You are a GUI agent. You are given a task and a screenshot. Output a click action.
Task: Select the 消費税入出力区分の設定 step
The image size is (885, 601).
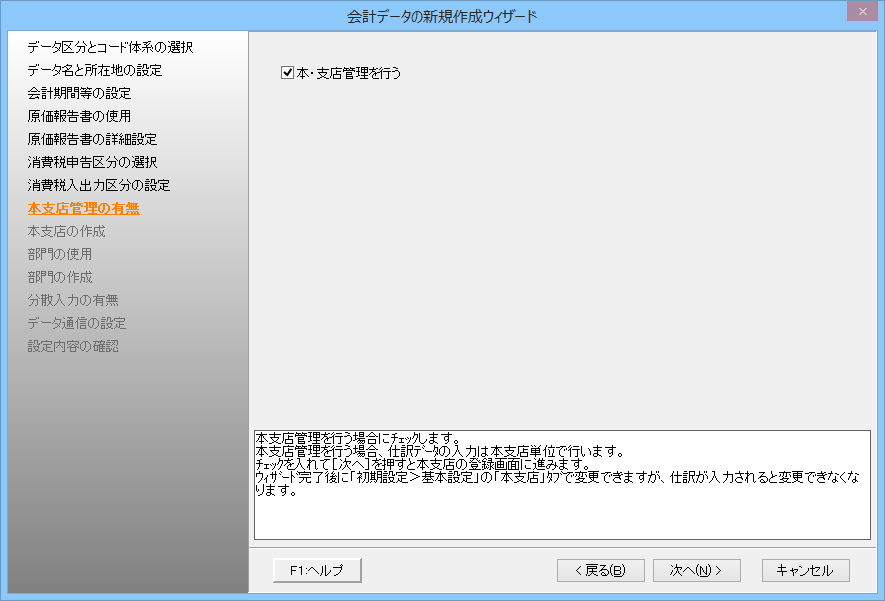click(x=99, y=185)
